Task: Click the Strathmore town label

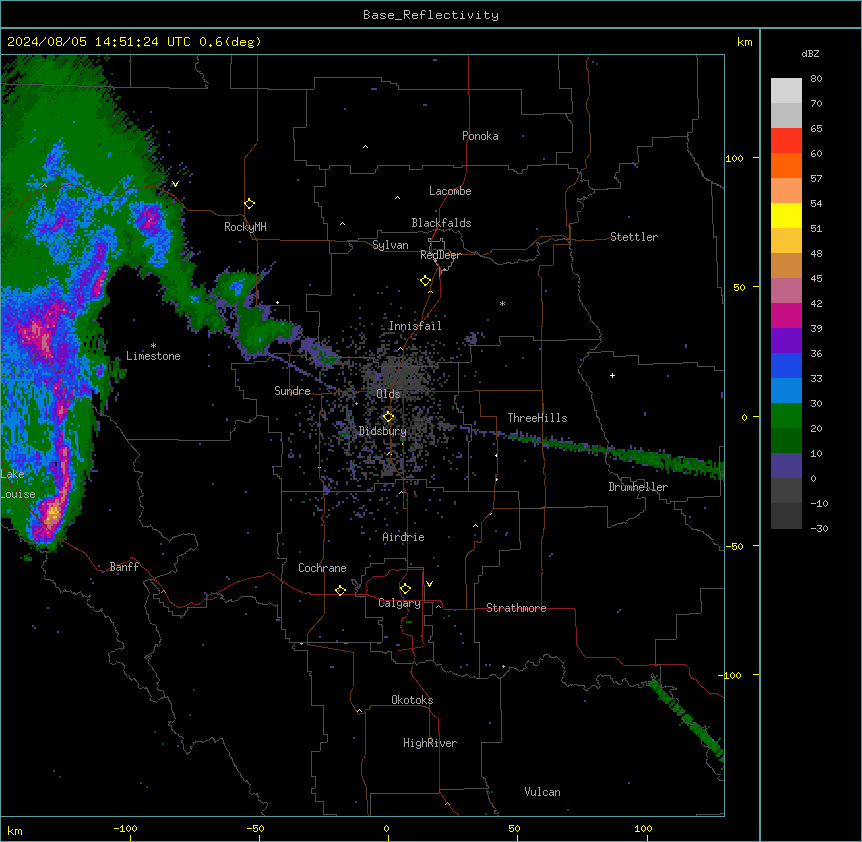Action: 516,608
